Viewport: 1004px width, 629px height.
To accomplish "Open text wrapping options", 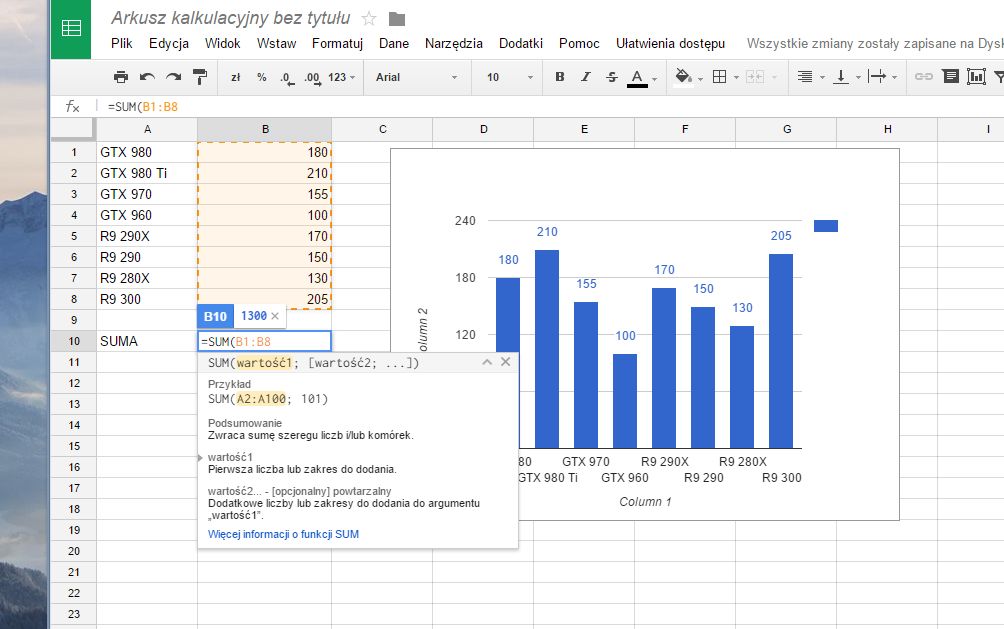I will 877,77.
